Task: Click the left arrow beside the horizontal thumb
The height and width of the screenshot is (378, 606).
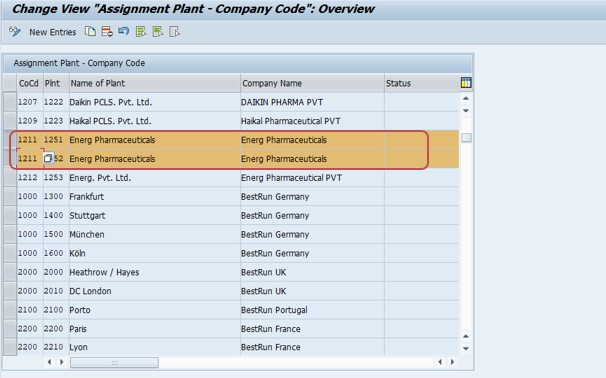Action: (49, 362)
